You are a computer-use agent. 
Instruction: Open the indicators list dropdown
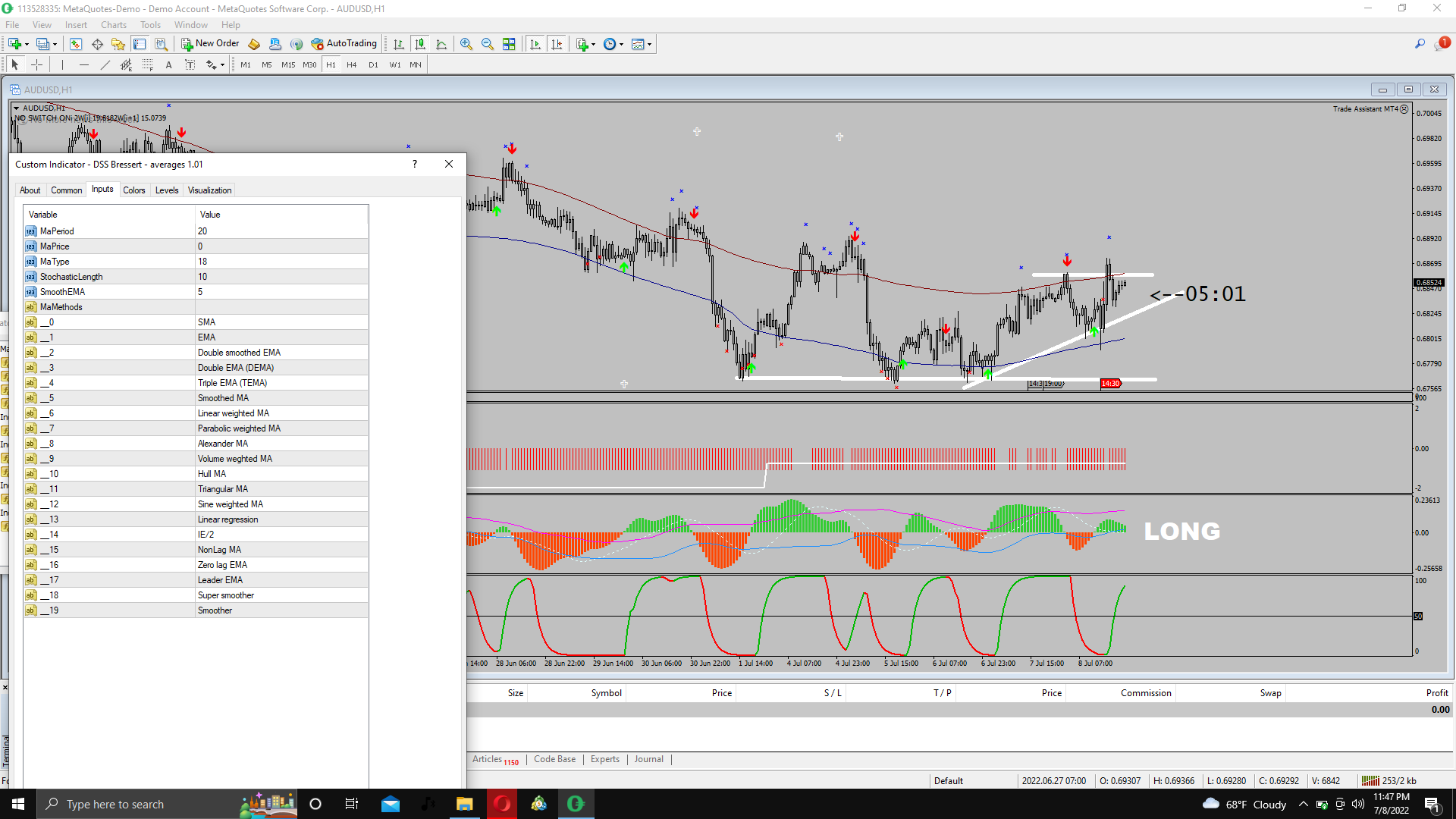coord(593,44)
